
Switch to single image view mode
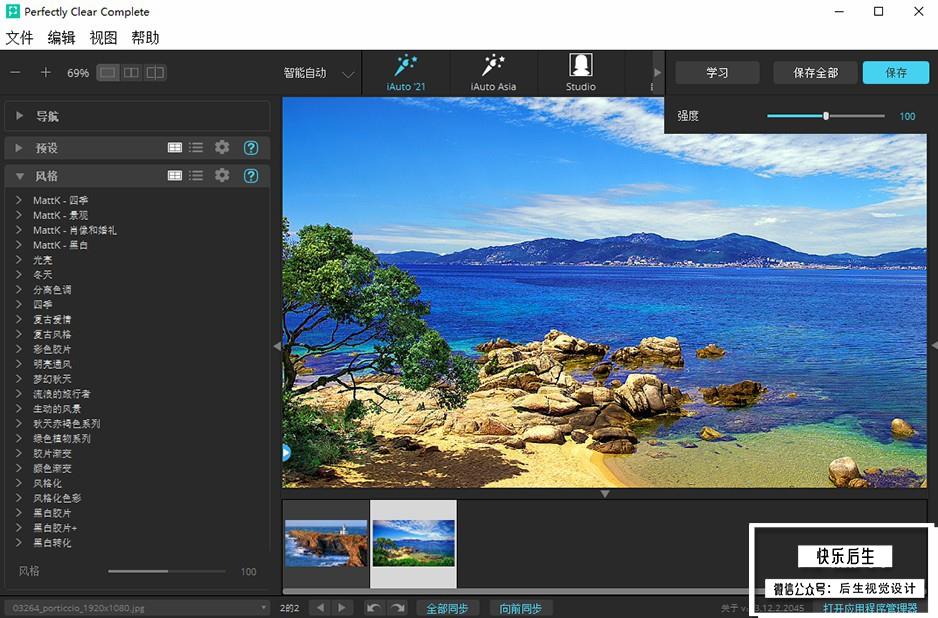point(108,73)
